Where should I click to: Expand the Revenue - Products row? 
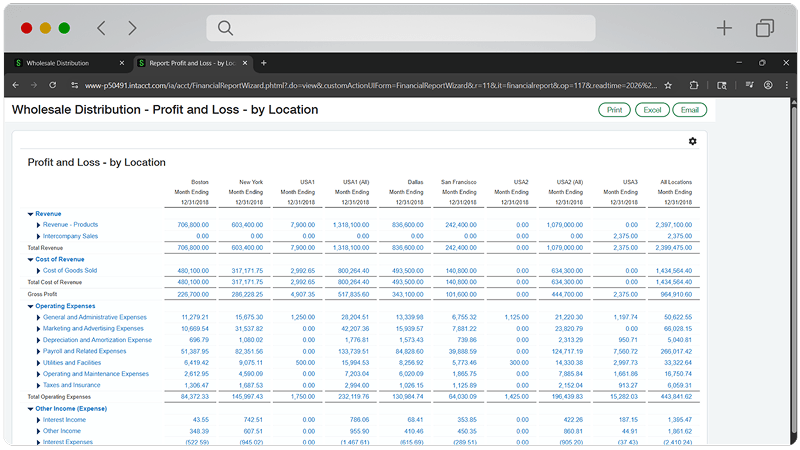point(38,224)
